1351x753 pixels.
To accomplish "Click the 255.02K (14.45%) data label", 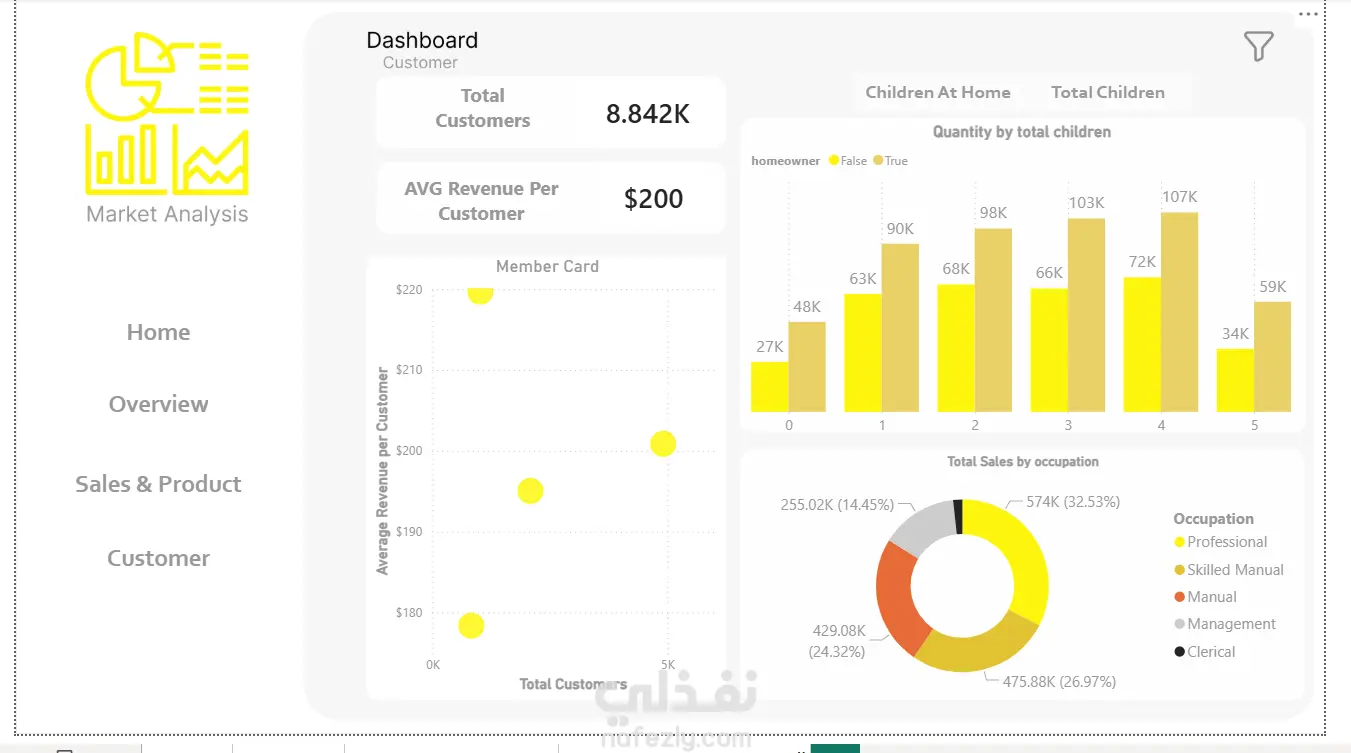I will (x=837, y=505).
